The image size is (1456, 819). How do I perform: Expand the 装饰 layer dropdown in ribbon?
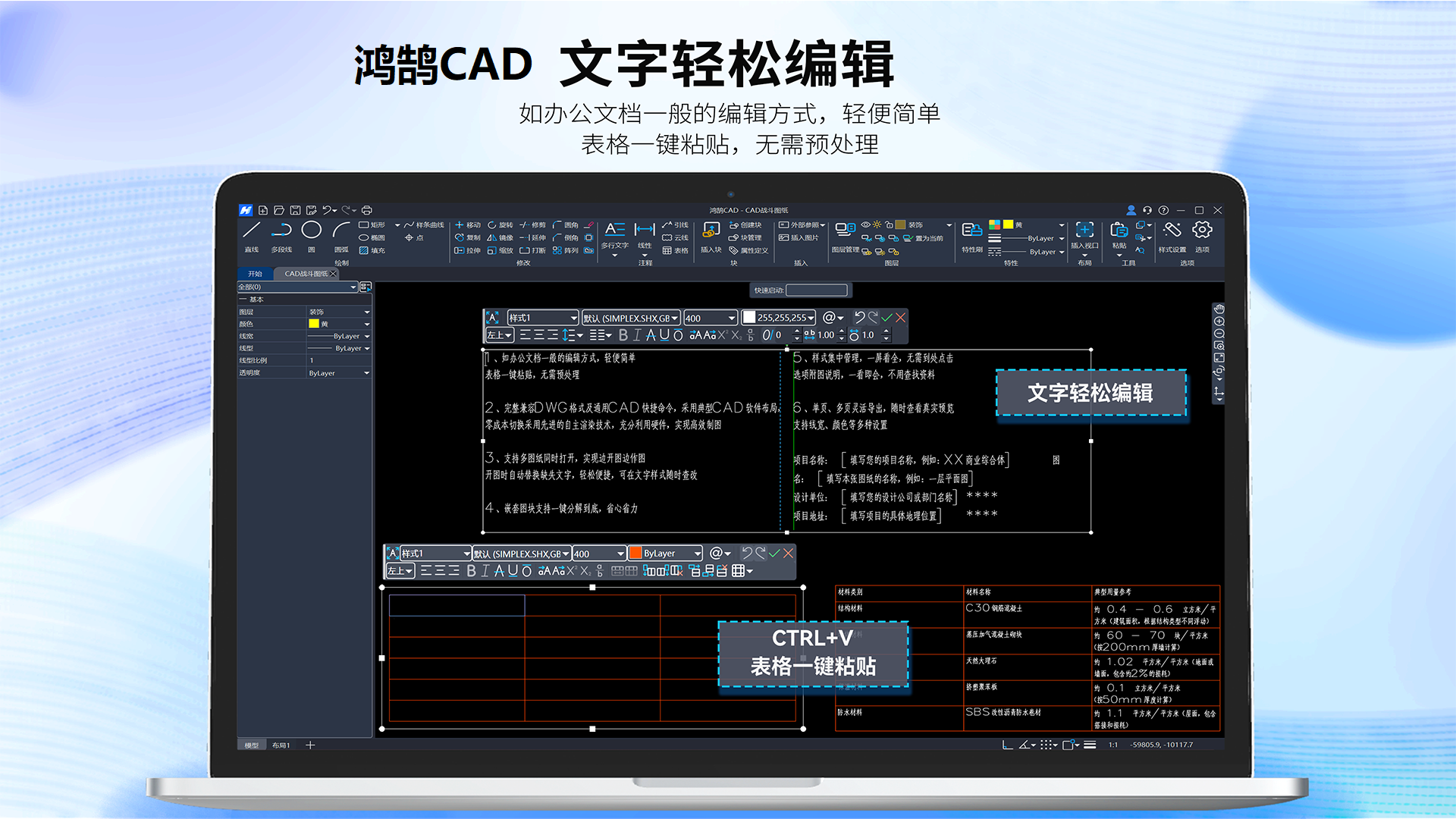point(949,225)
